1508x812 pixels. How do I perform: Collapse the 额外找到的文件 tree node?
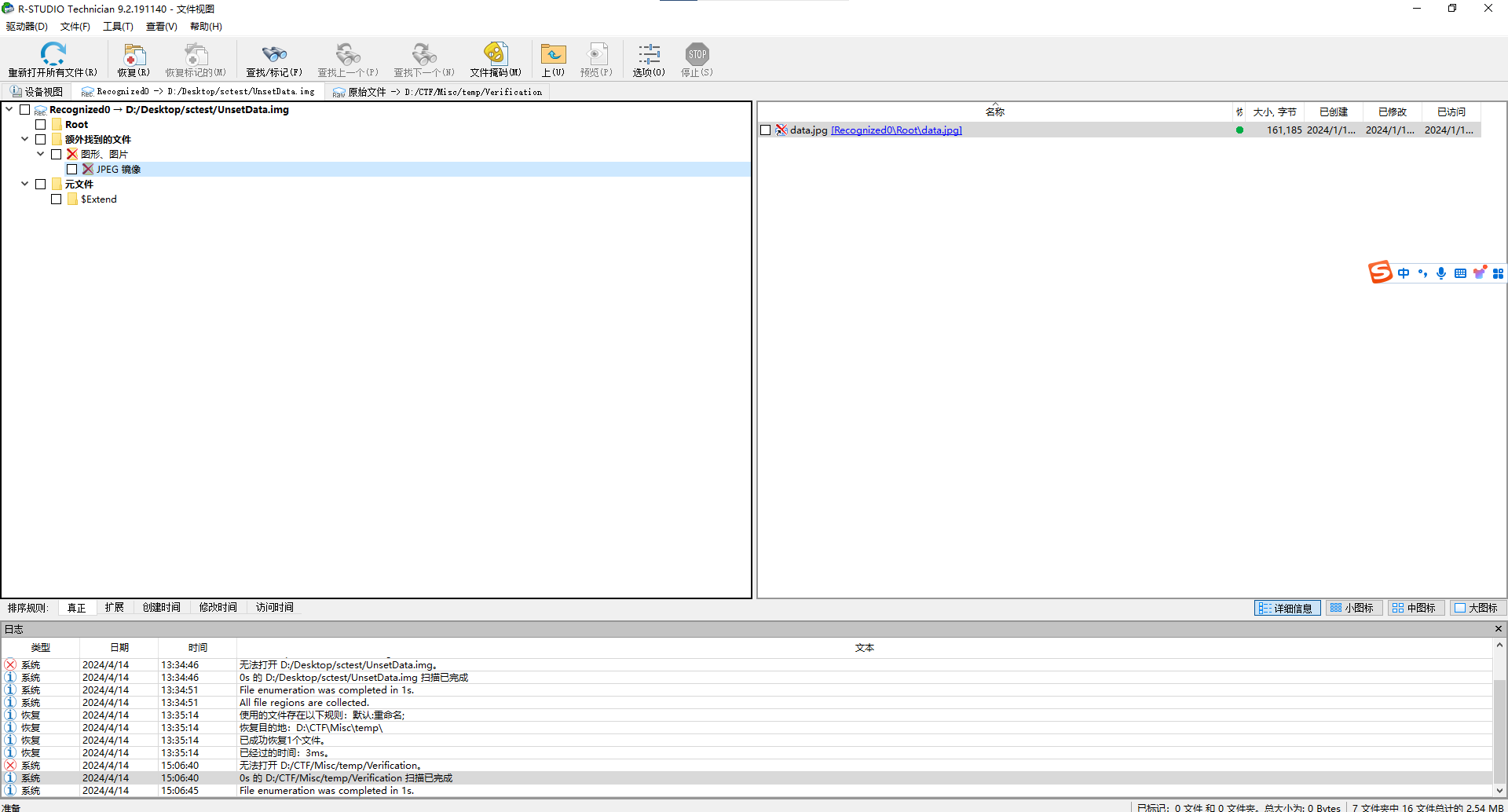[25, 140]
